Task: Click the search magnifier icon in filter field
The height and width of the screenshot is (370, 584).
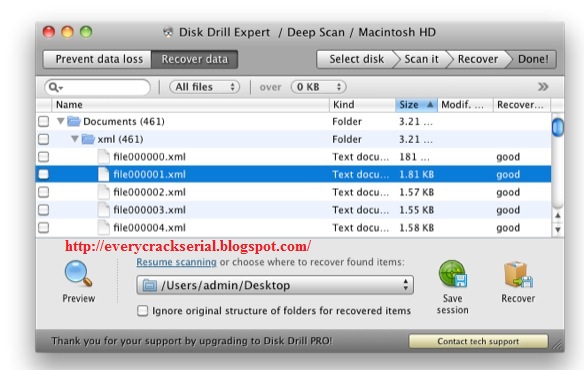Action: 54,87
